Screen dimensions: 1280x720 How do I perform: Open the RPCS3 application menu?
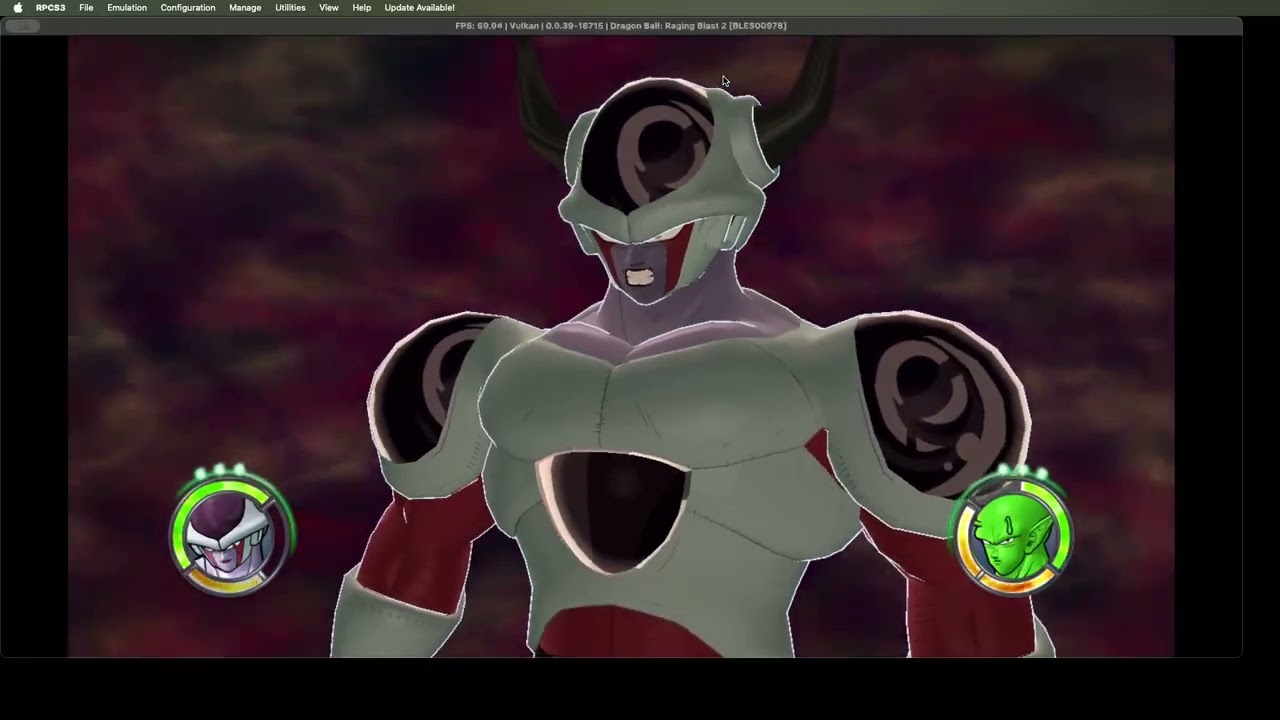pyautogui.click(x=50, y=7)
